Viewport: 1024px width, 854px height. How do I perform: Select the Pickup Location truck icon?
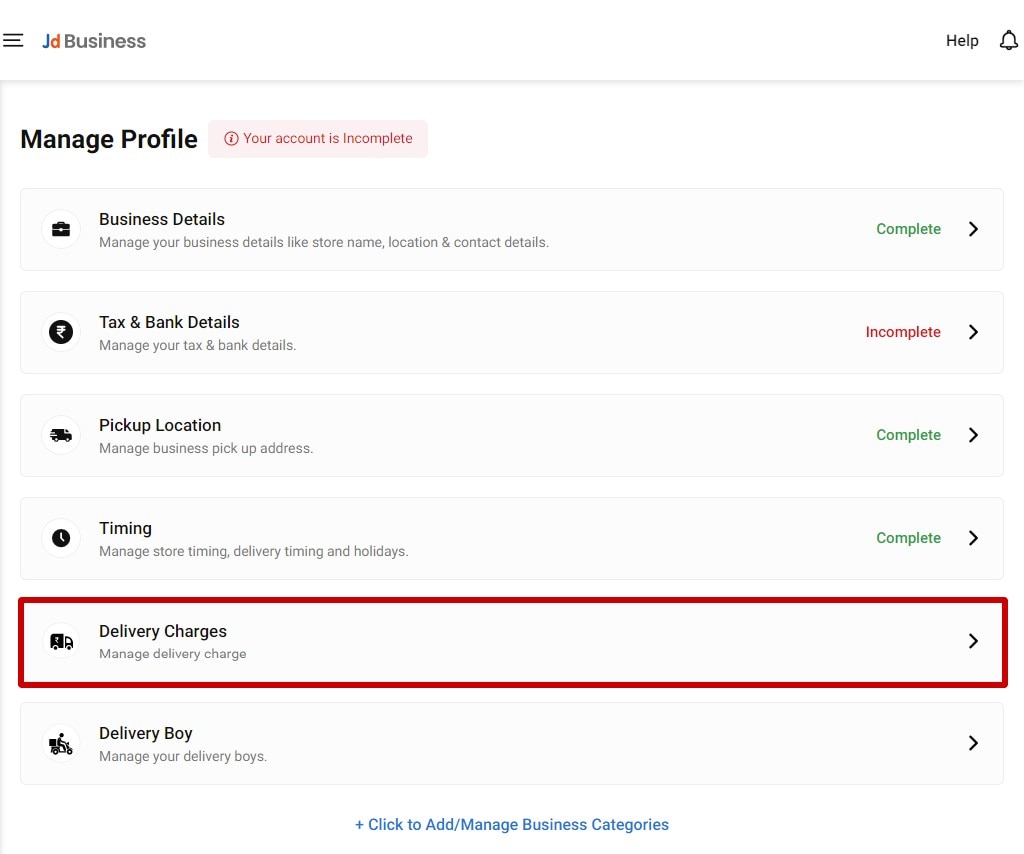point(61,435)
